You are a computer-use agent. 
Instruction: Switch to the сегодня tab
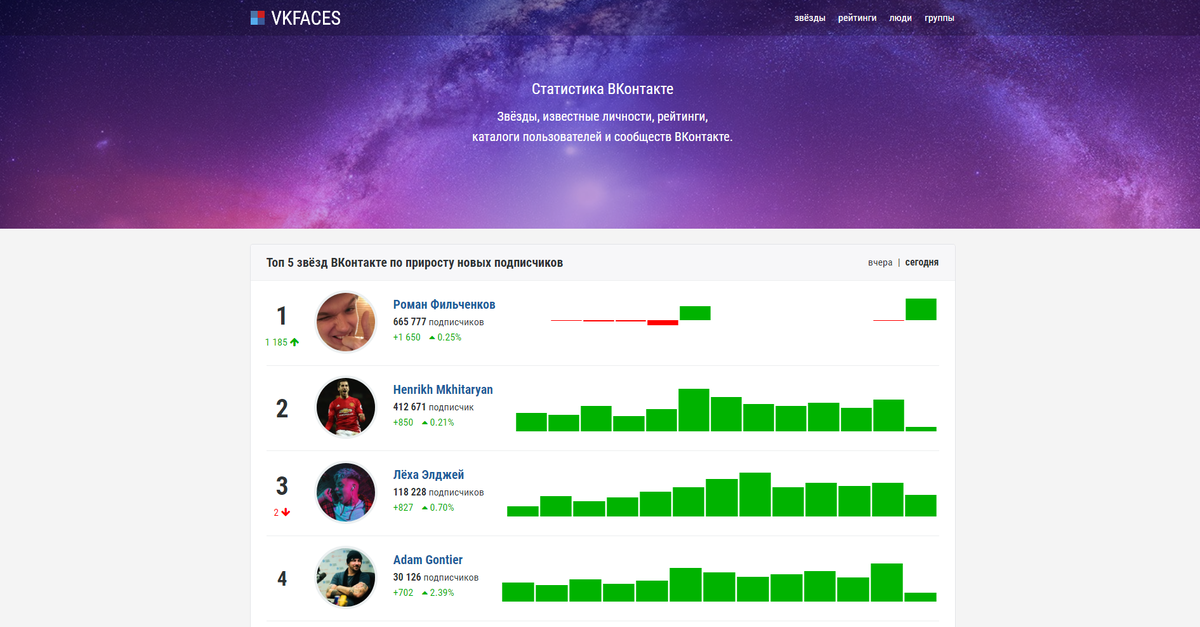922,263
